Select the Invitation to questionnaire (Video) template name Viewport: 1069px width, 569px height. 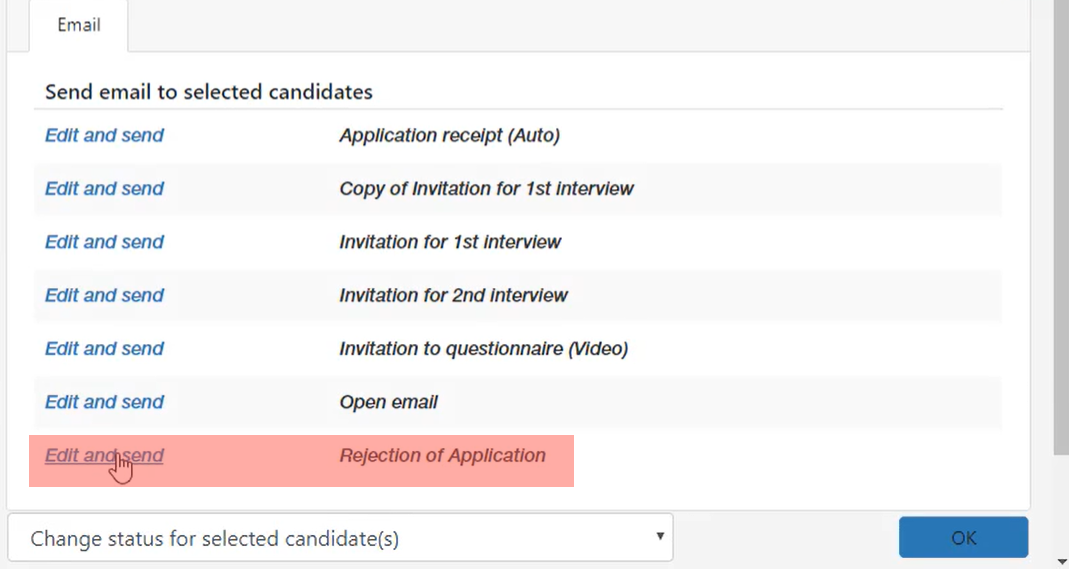[x=483, y=348]
